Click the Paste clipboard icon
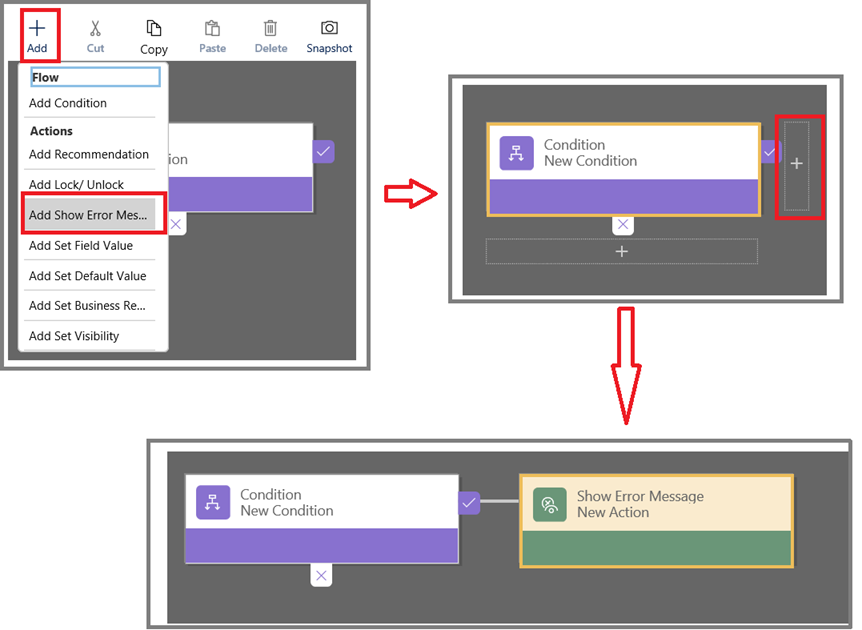The width and height of the screenshot is (862, 630). (212, 29)
